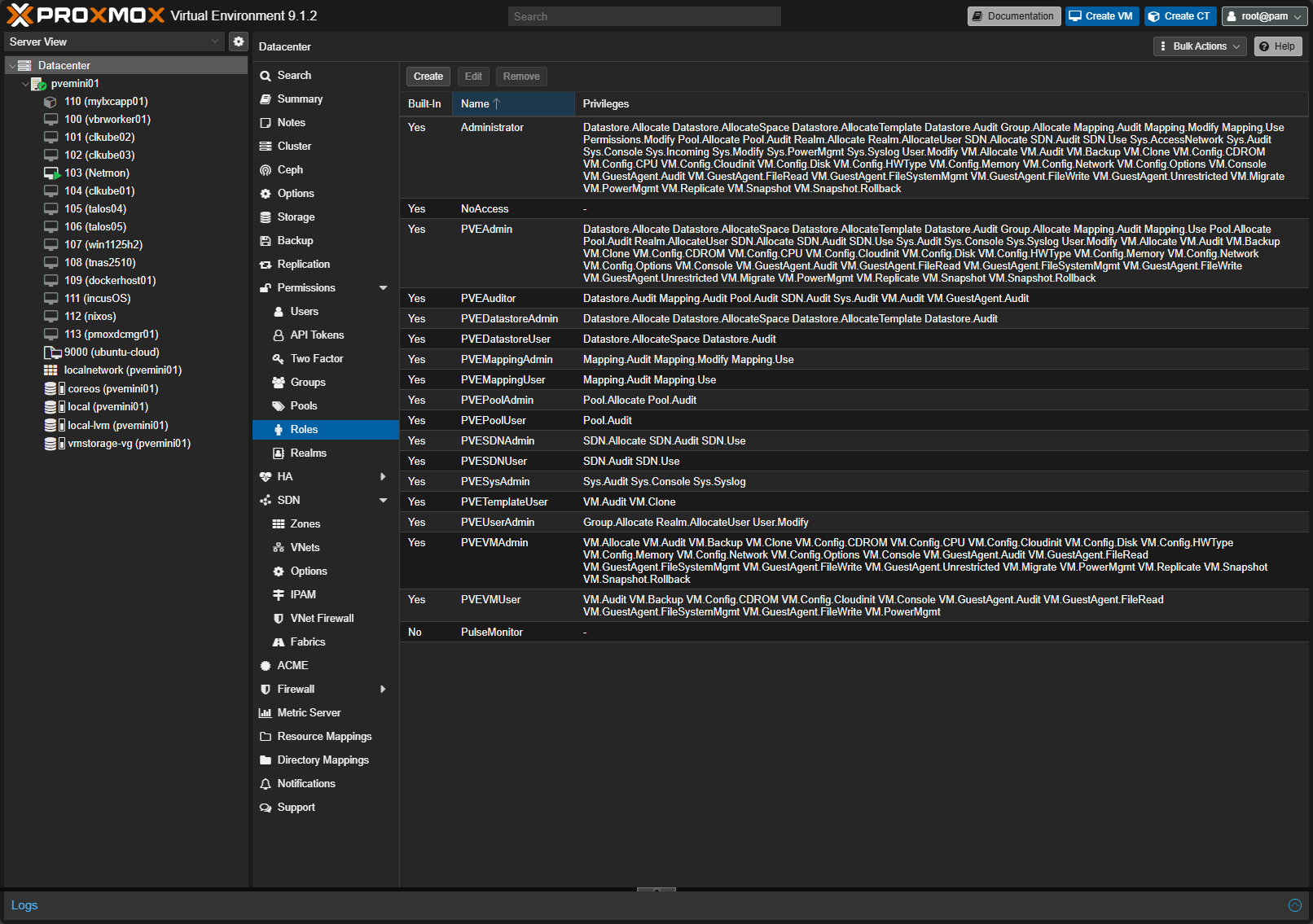Open the Metric Server panel

pyautogui.click(x=310, y=712)
